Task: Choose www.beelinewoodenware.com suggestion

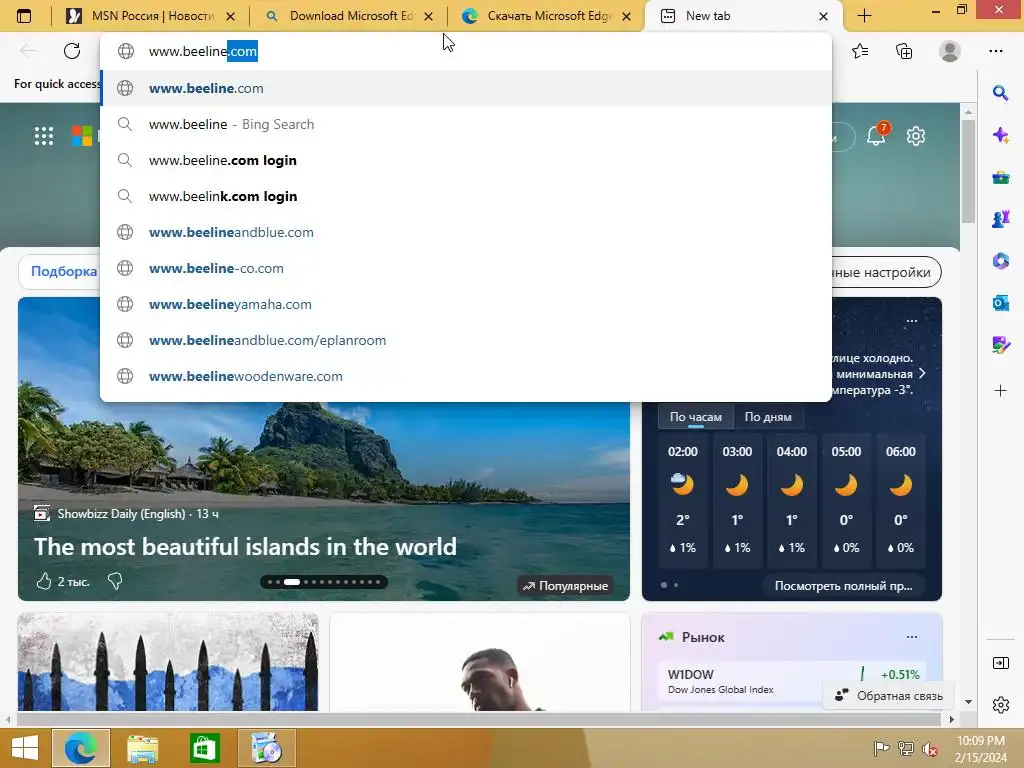Action: point(466,376)
